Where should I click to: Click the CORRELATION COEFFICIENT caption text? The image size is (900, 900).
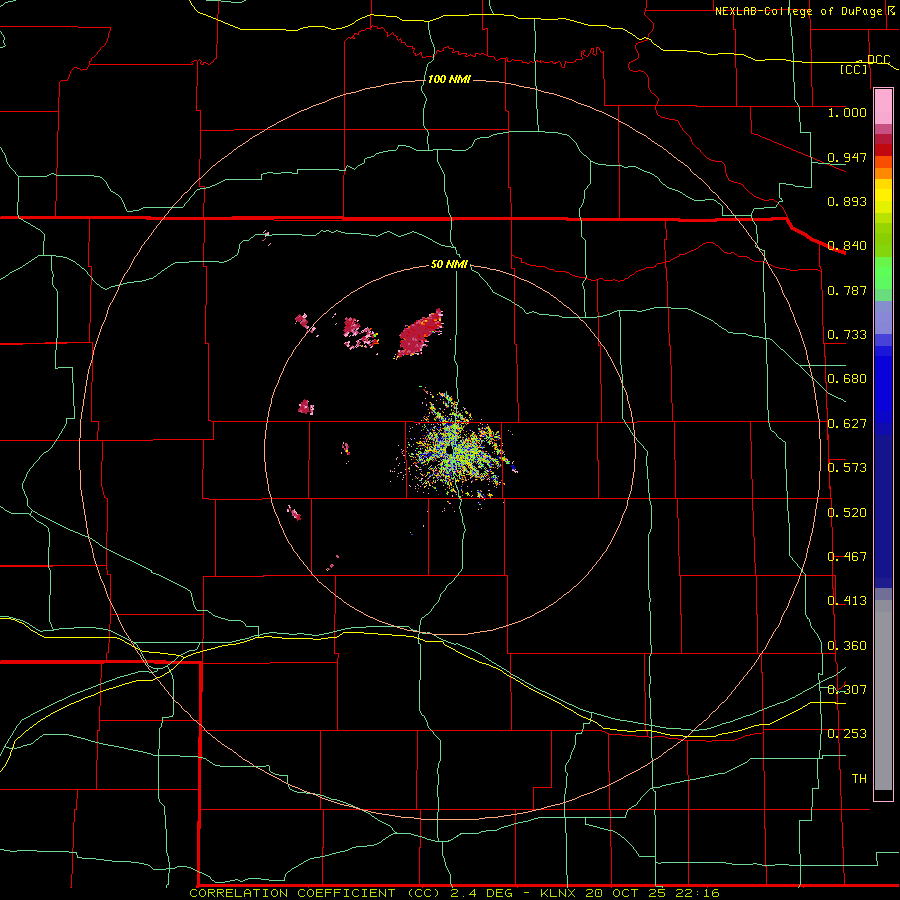[x=292, y=893]
